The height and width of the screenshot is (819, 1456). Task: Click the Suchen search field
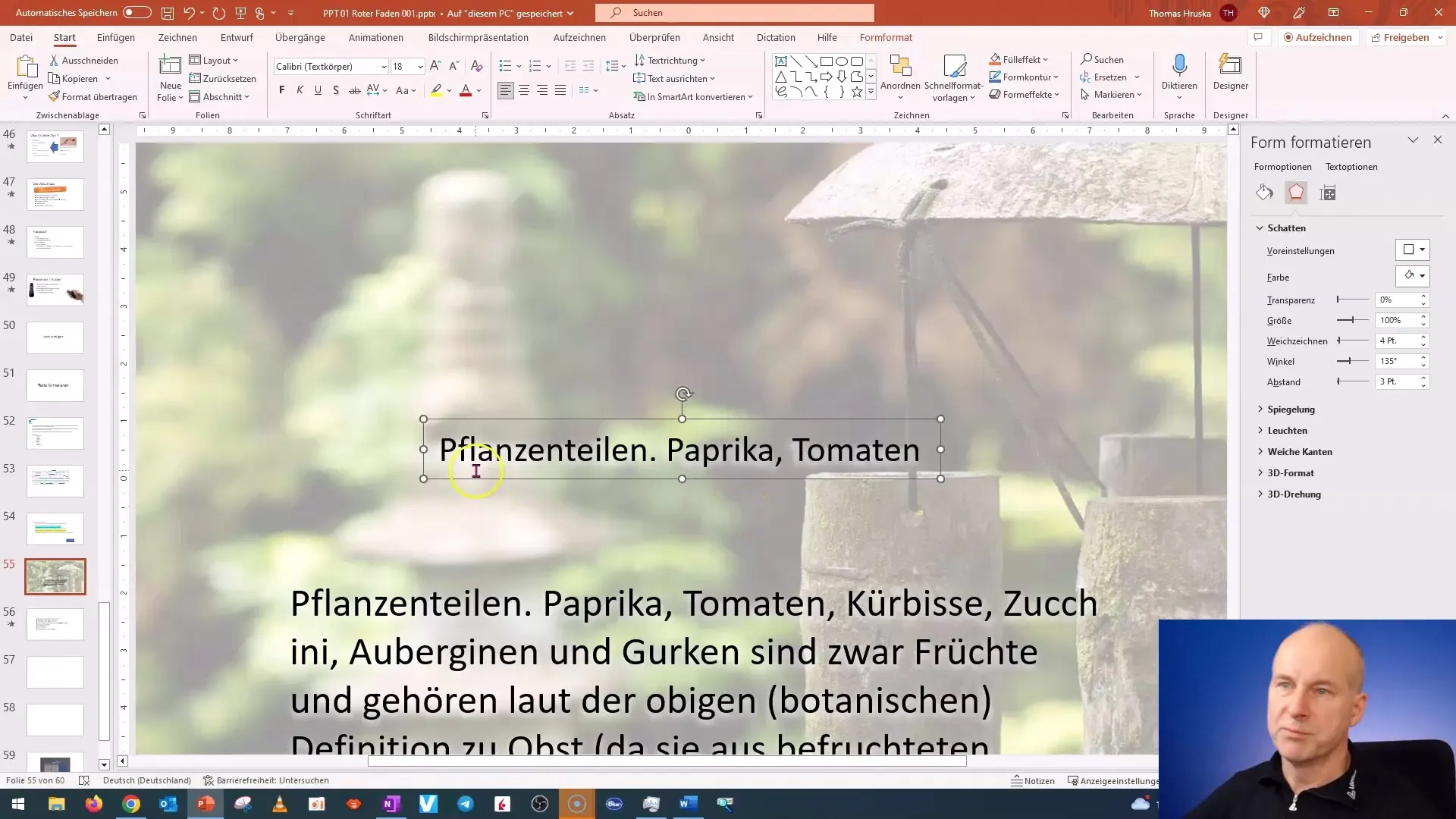(x=735, y=13)
